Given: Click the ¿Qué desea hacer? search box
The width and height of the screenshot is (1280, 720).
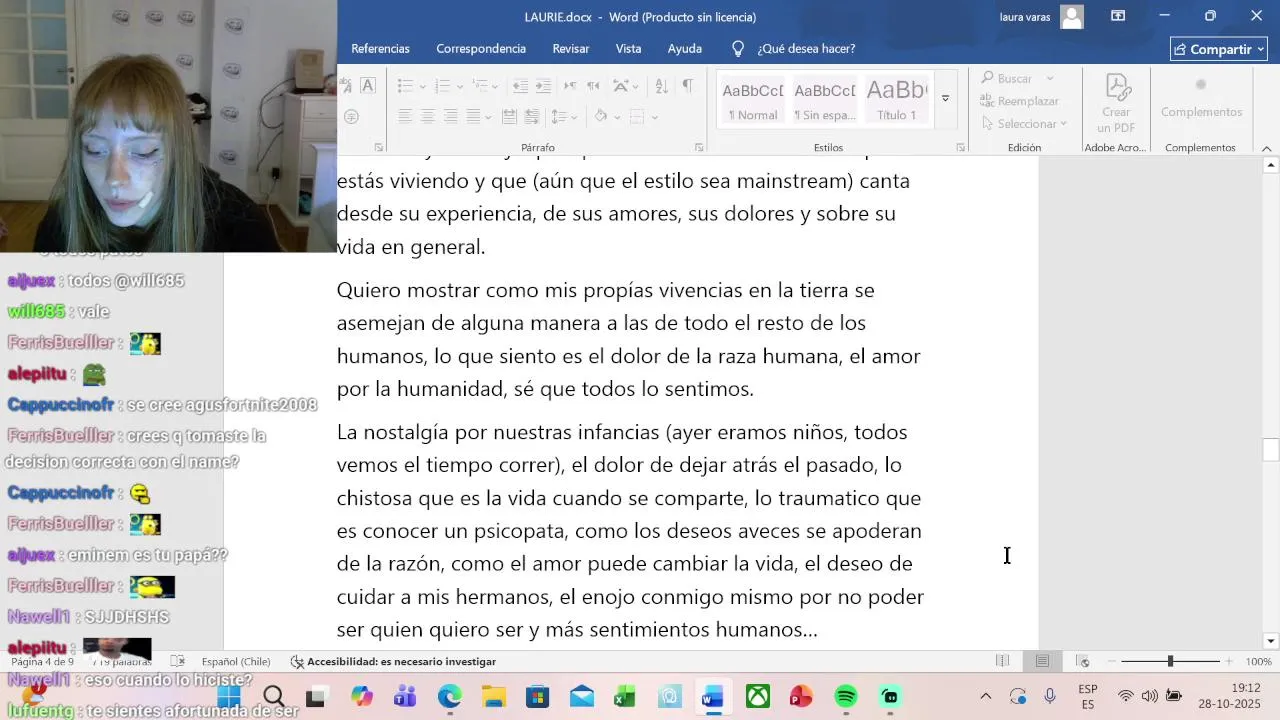Looking at the screenshot, I should tap(795, 49).
